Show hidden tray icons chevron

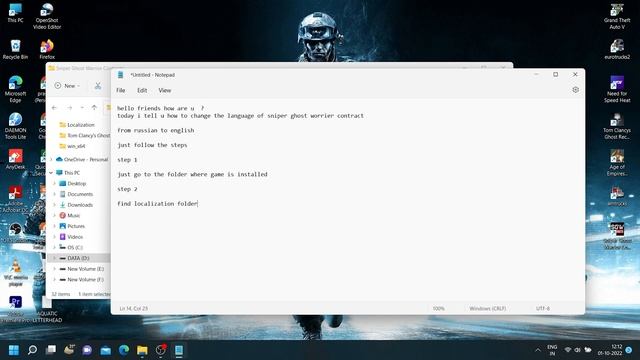[x=538, y=350]
